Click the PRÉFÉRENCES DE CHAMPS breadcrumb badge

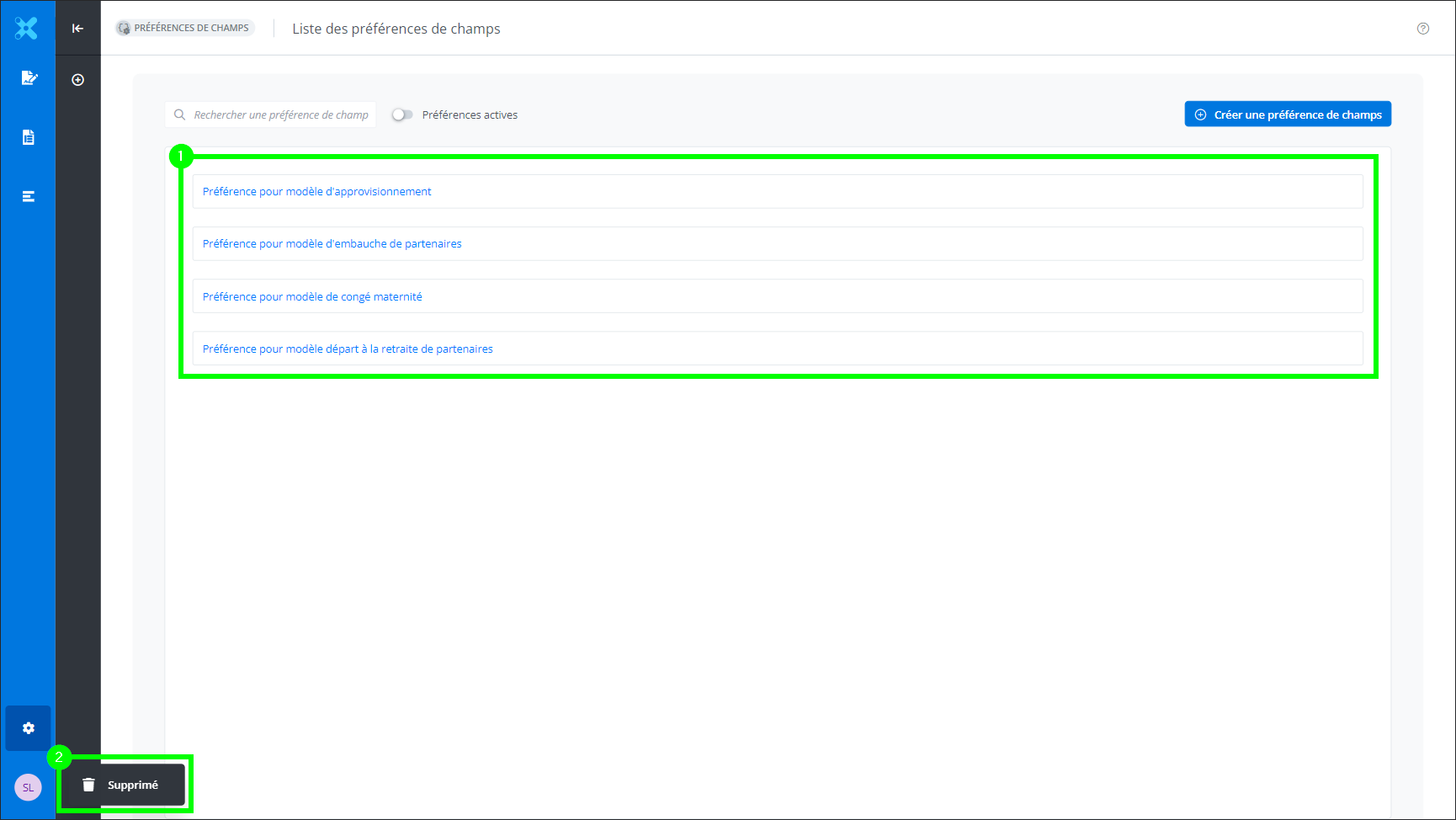coord(184,28)
